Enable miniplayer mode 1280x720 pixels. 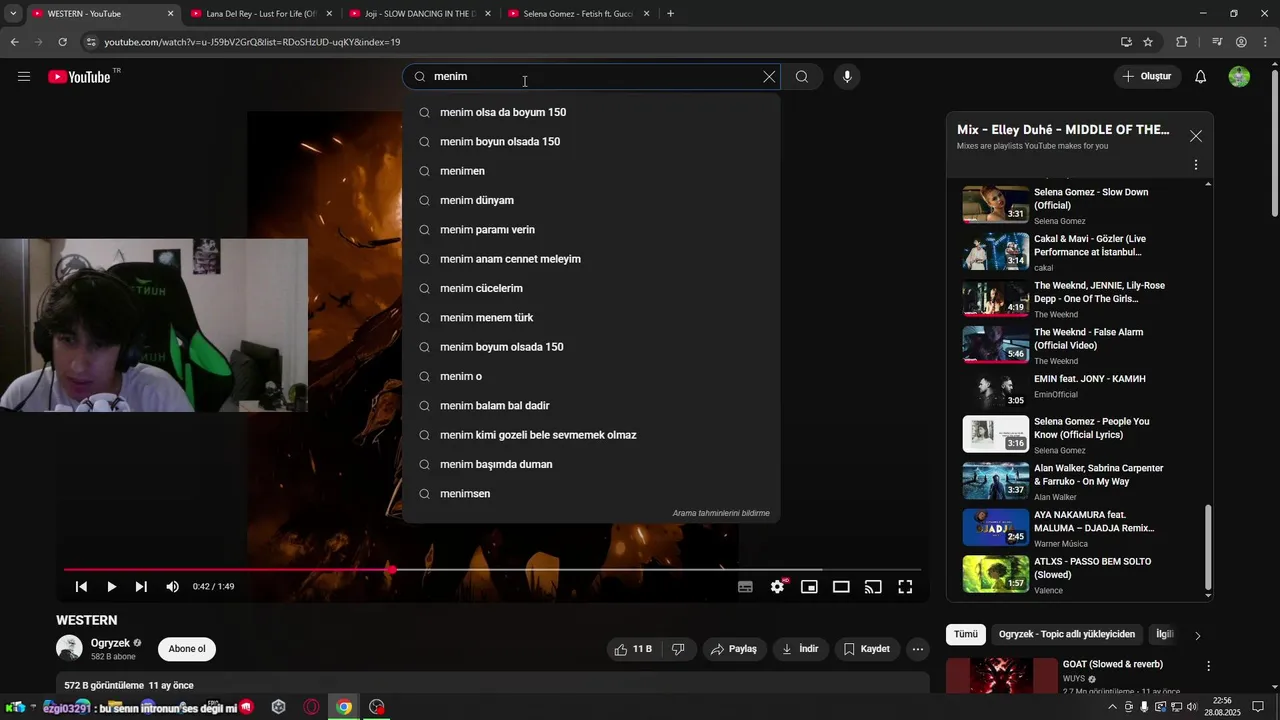(x=809, y=587)
